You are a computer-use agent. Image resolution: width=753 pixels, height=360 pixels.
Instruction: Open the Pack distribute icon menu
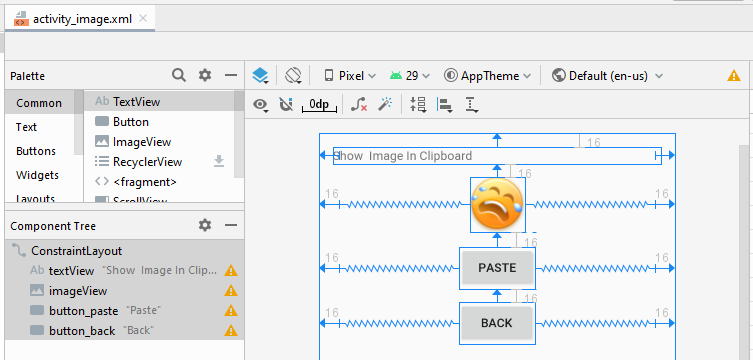418,104
